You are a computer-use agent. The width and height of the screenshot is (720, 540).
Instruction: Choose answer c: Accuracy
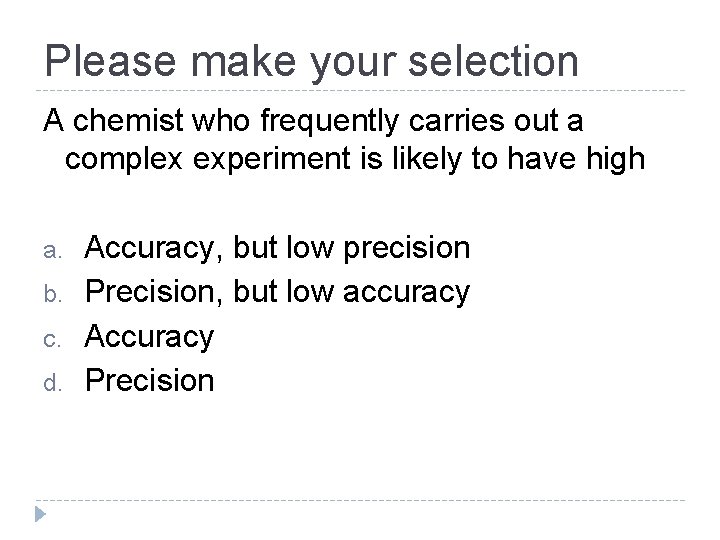(x=150, y=336)
